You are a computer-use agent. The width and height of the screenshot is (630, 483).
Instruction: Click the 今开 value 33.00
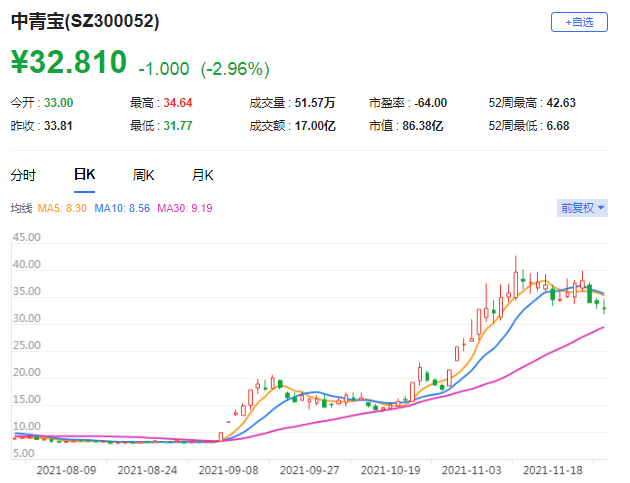[59, 103]
